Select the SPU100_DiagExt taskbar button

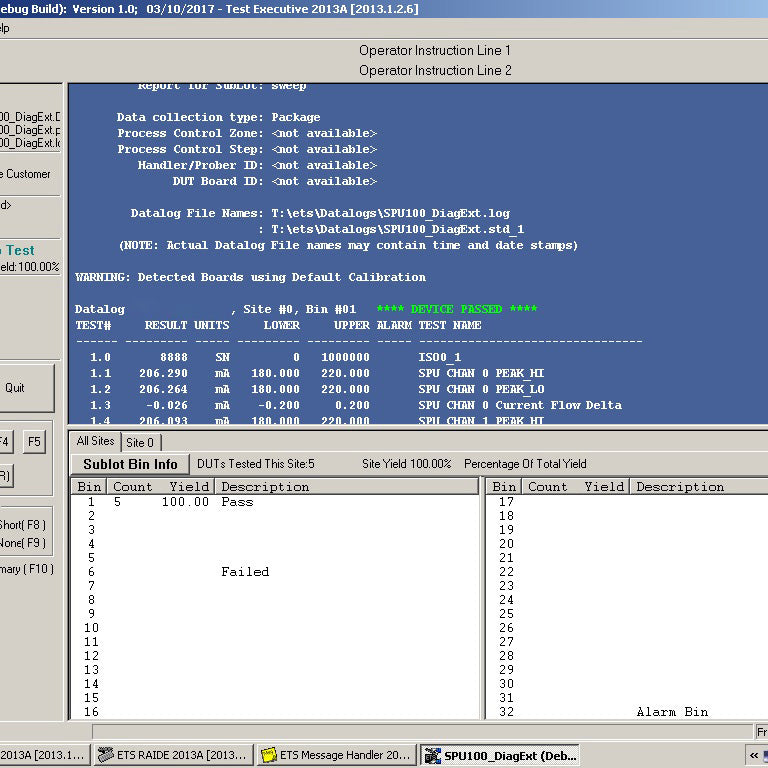(500, 755)
